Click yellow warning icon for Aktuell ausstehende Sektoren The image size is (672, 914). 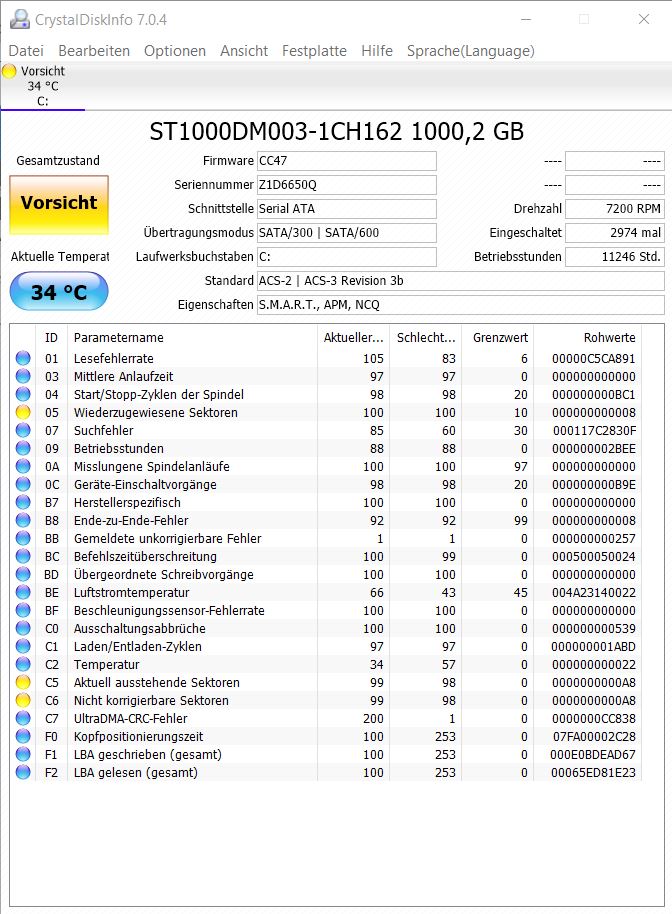tap(23, 682)
